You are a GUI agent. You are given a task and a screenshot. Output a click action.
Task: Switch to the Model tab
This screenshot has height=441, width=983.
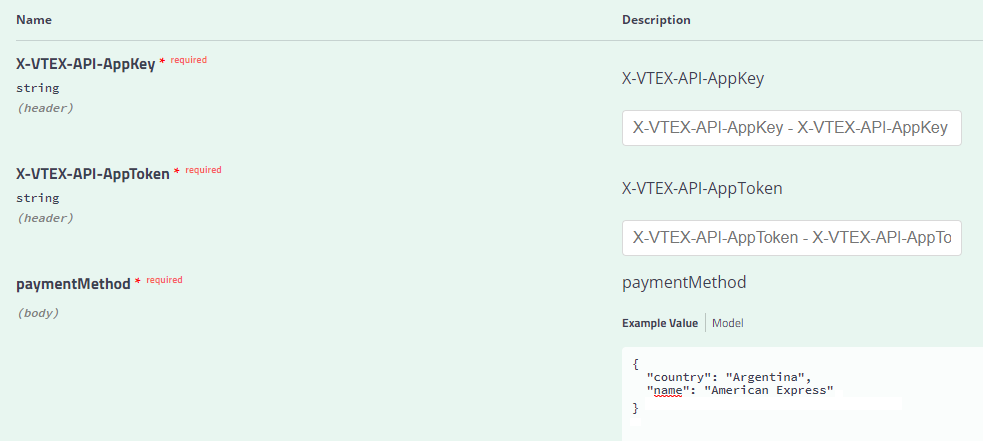pos(727,323)
